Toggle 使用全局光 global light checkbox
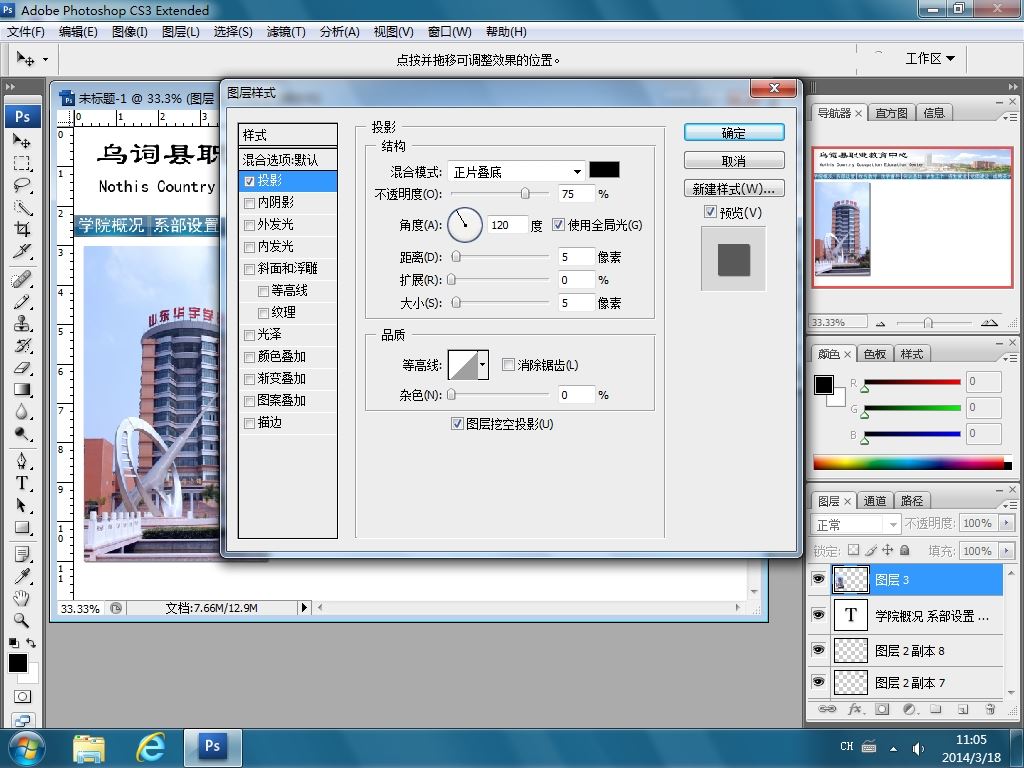 coord(558,225)
